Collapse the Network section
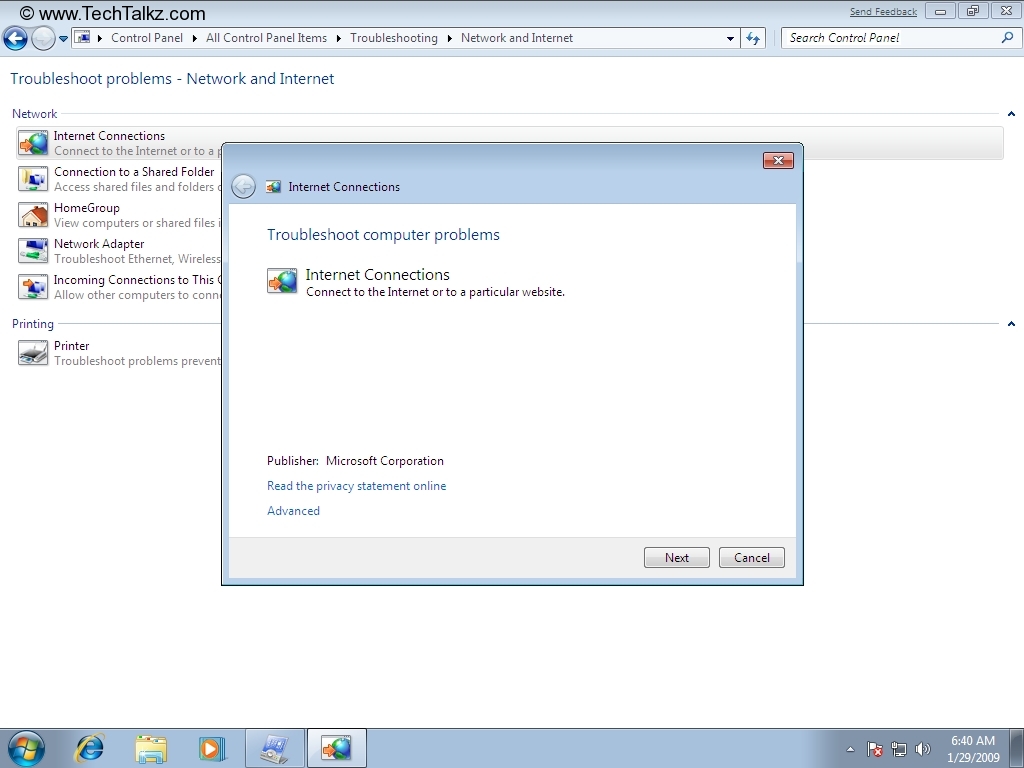Viewport: 1024px width, 768px height. pyautogui.click(x=1011, y=114)
